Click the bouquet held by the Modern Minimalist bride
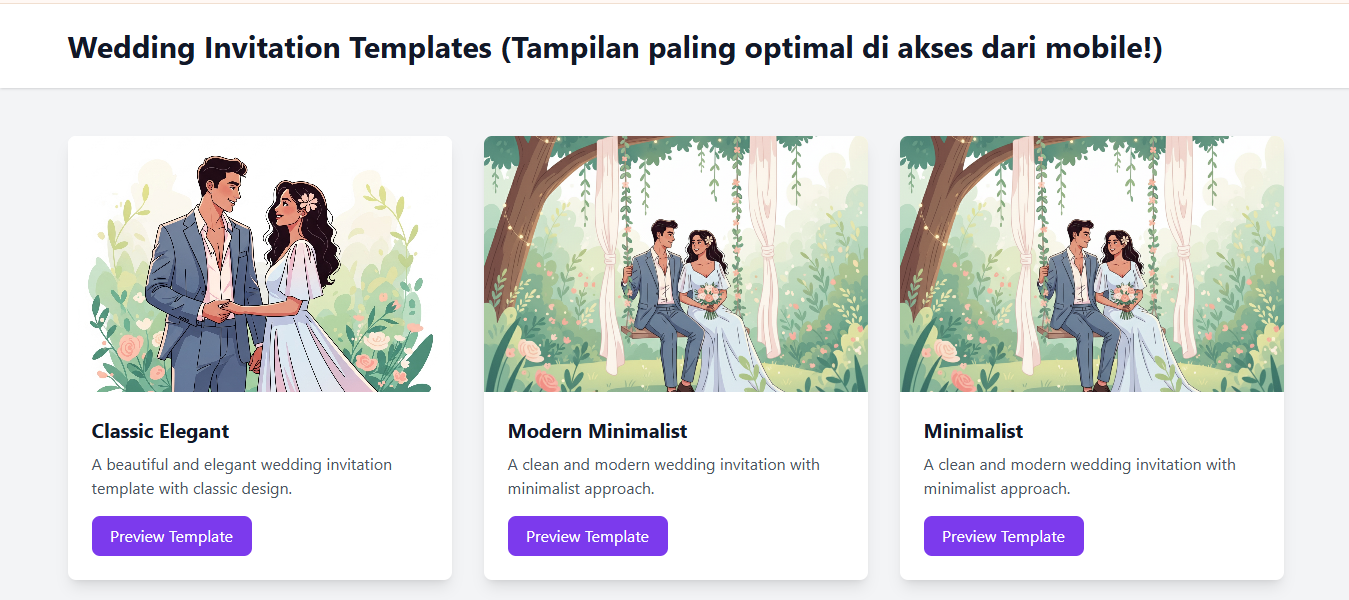This screenshot has height=600, width=1349. (708, 296)
